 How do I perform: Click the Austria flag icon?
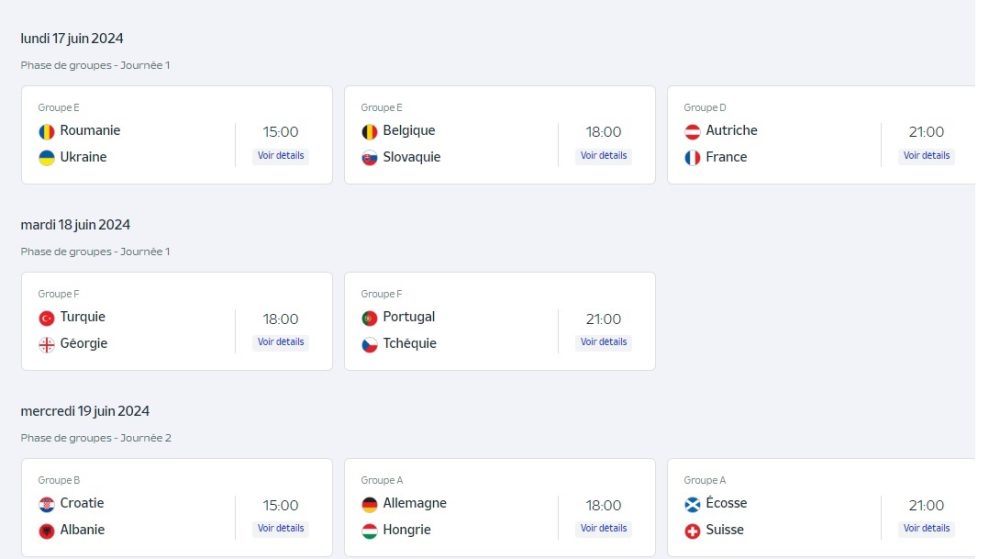pyautogui.click(x=692, y=131)
